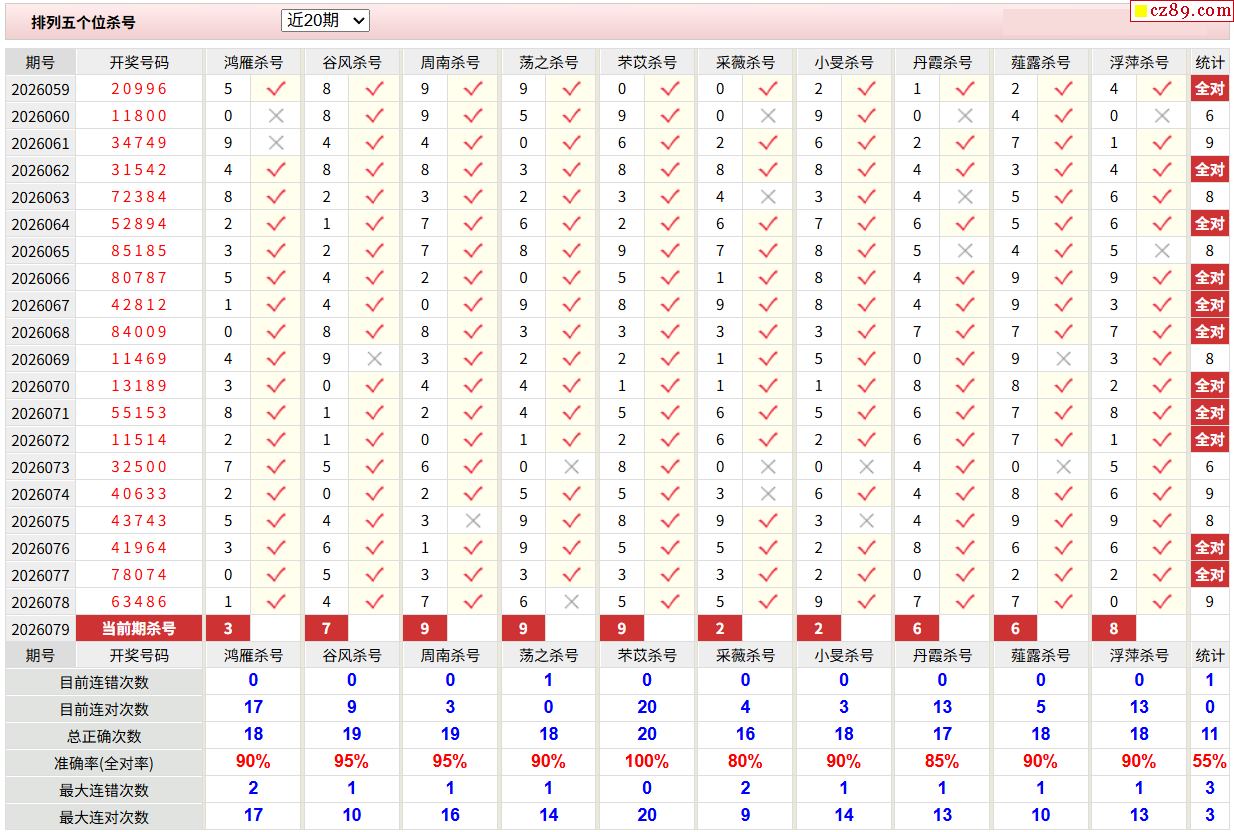Click the 准确率(全对率) row label
This screenshot has width=1234, height=832.
[x=104, y=764]
